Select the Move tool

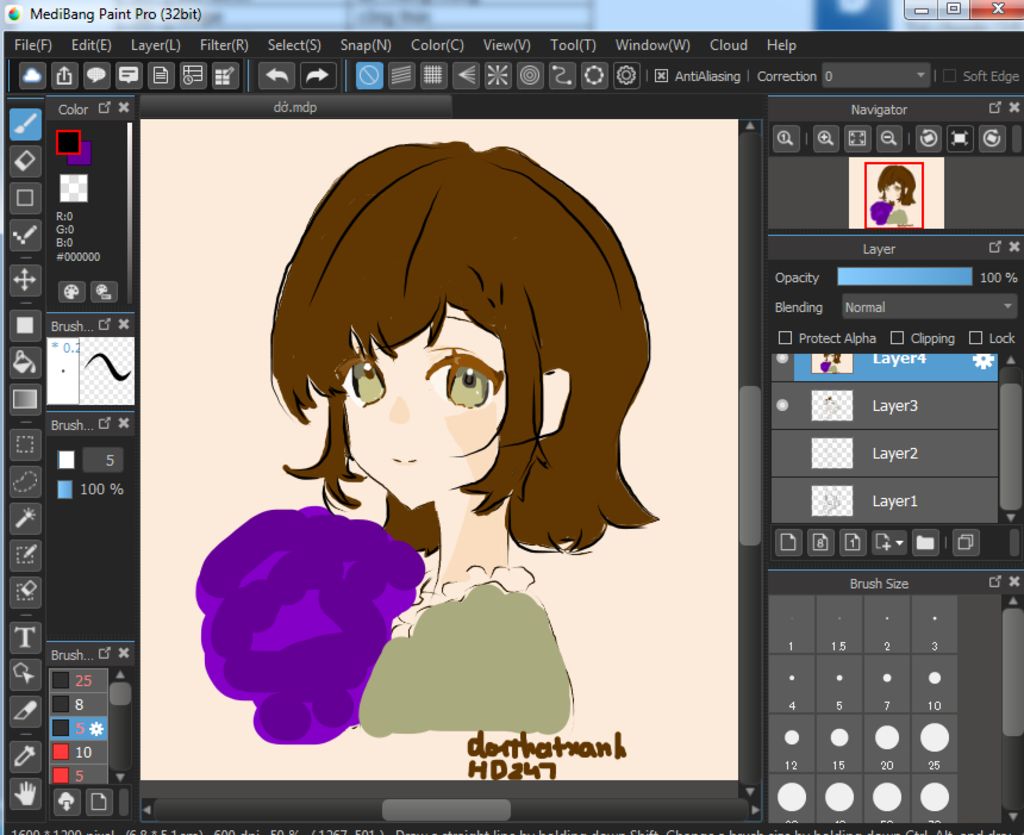pos(25,279)
